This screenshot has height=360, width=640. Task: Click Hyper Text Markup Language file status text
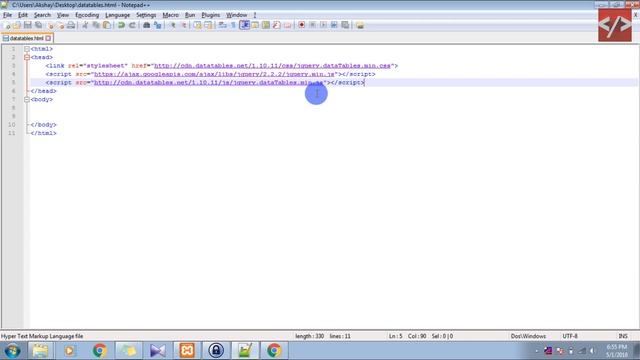[x=42, y=336]
